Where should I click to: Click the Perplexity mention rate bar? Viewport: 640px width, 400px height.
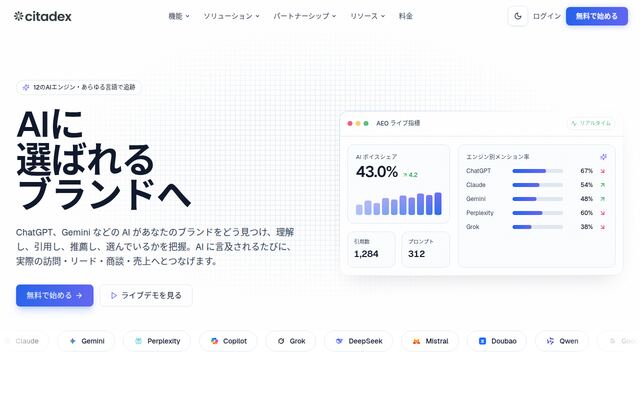click(538, 213)
